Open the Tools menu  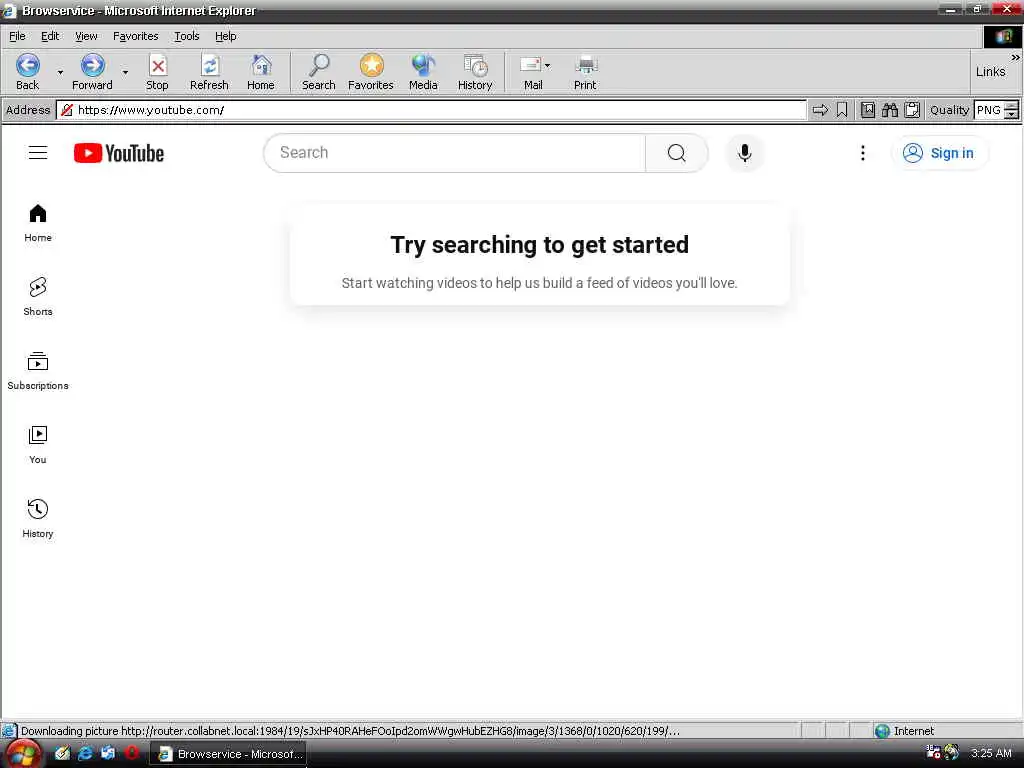coord(187,36)
